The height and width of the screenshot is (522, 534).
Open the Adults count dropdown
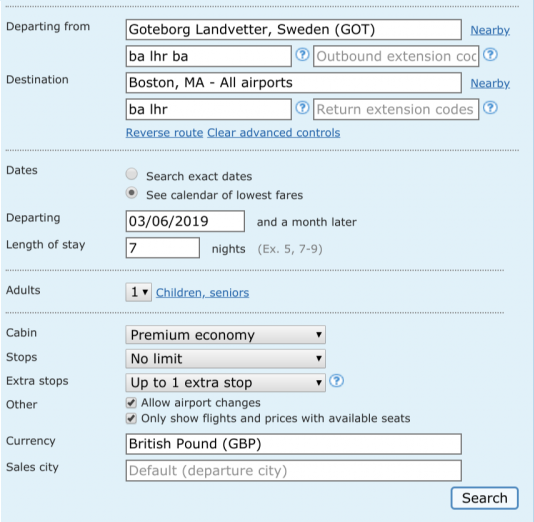tap(139, 292)
